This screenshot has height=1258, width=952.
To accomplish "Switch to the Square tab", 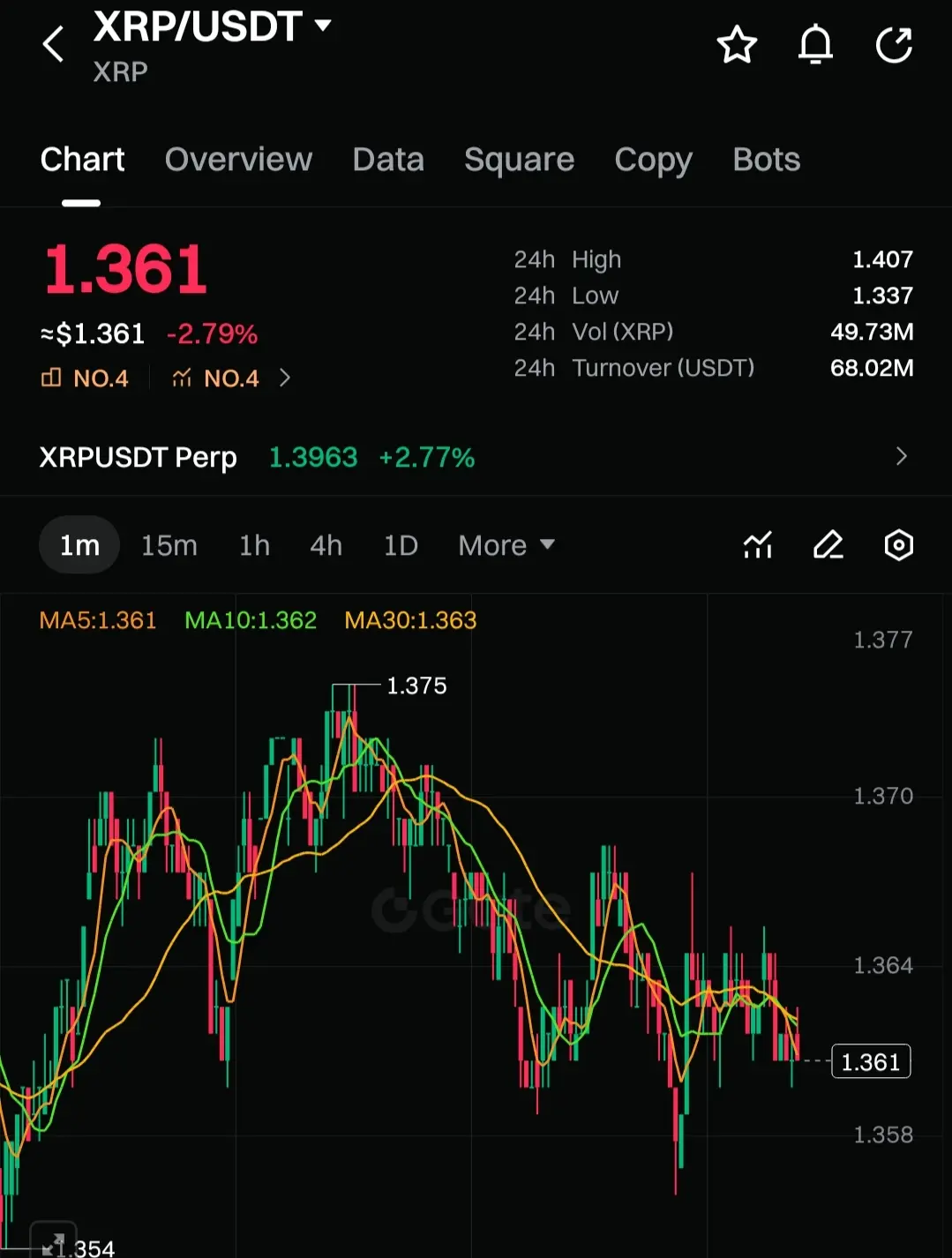I will tap(519, 160).
